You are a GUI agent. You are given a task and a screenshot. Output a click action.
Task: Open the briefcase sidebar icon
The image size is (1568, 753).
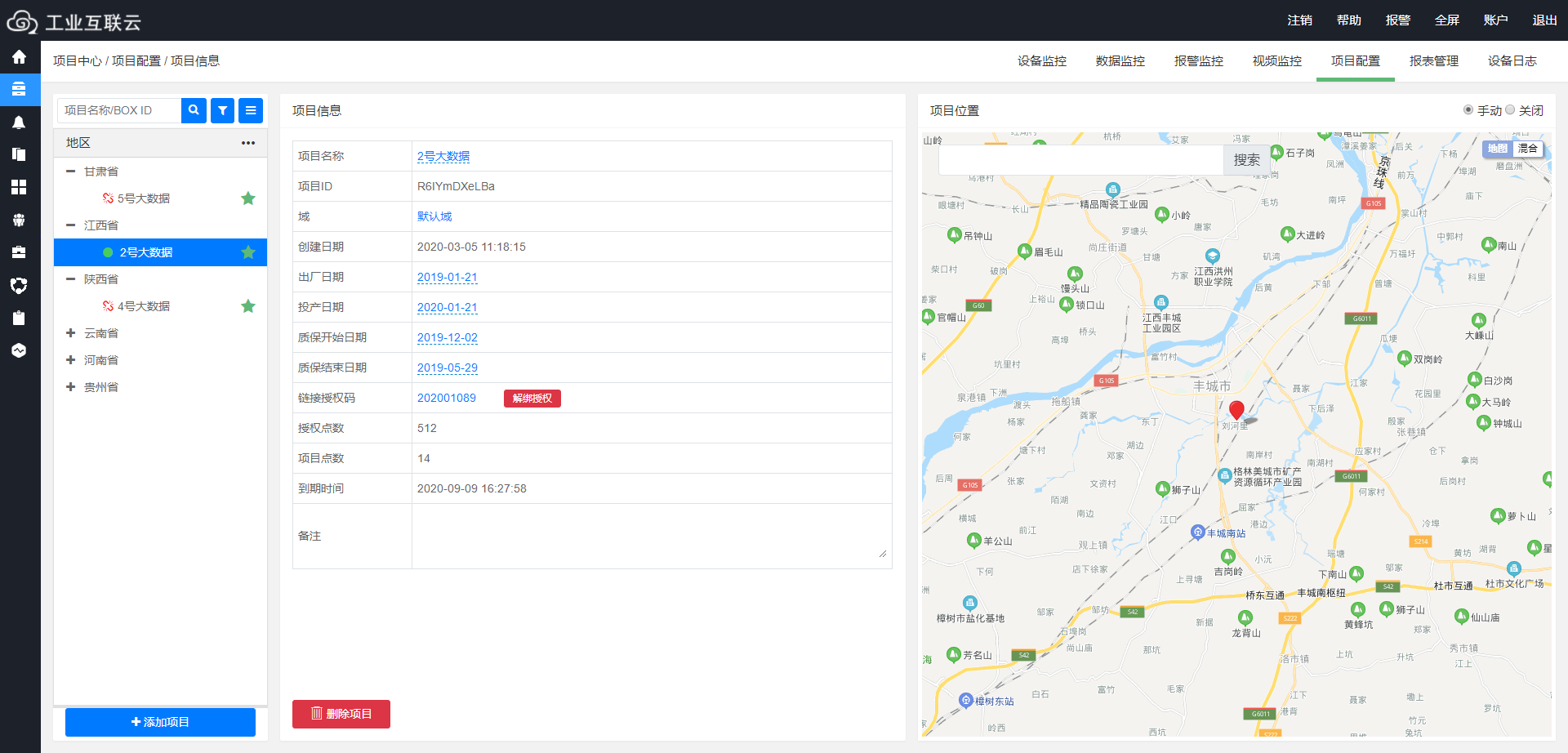pyautogui.click(x=19, y=252)
